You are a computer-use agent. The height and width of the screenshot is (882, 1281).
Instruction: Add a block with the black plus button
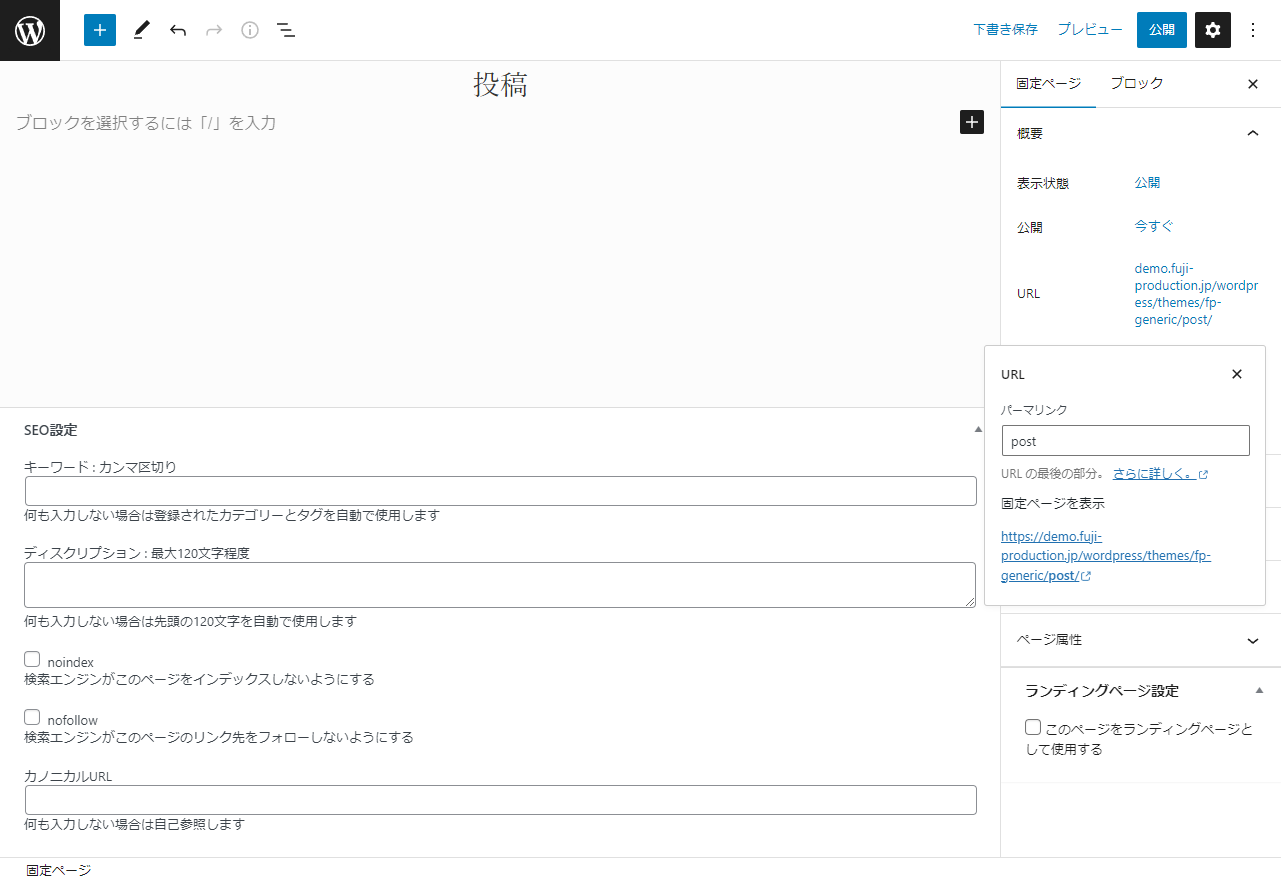tap(972, 122)
